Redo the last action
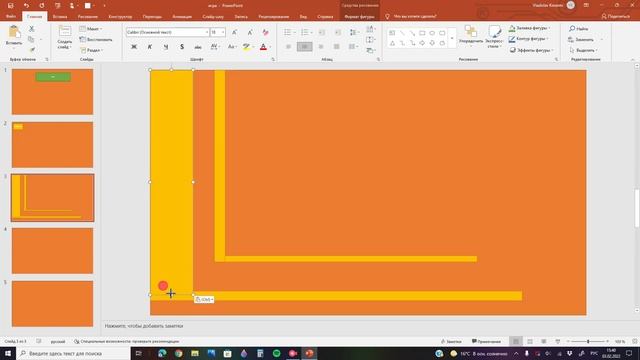 pyautogui.click(x=42, y=6)
